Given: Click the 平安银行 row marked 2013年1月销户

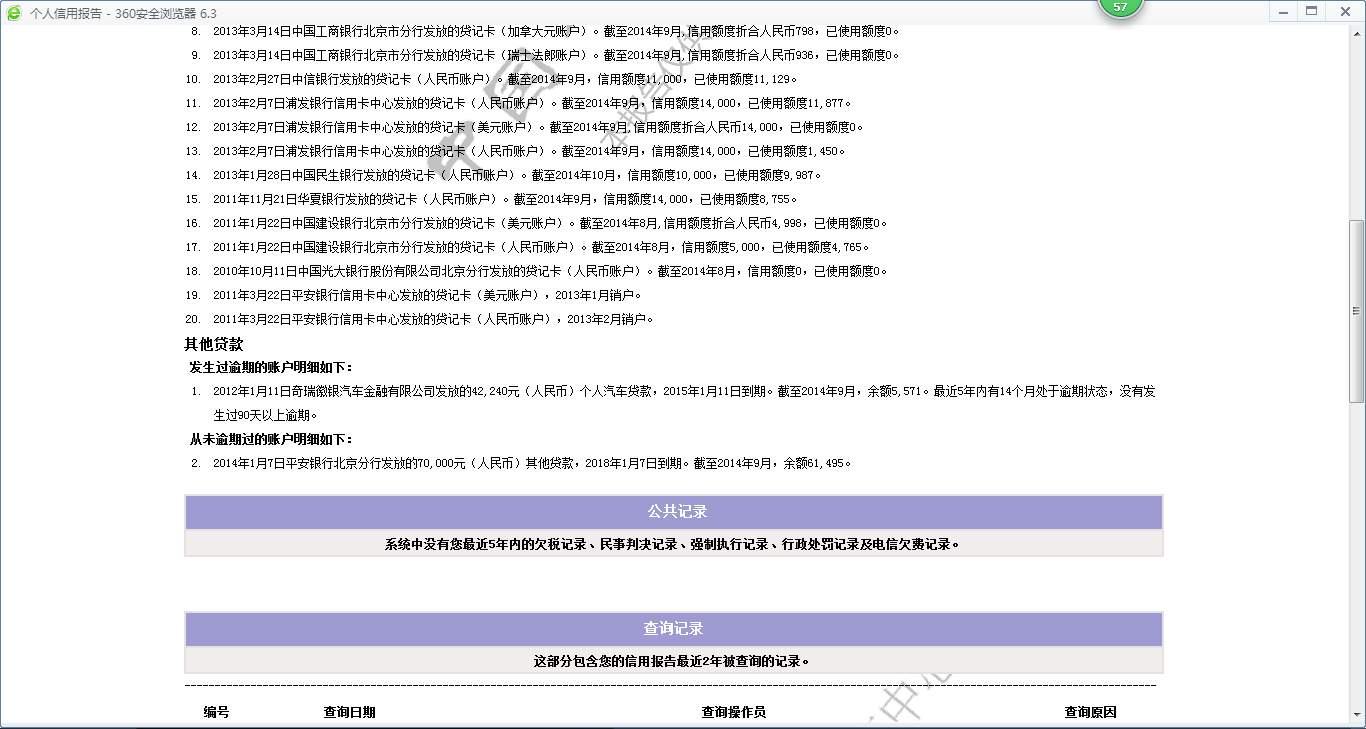Looking at the screenshot, I should pos(413,295).
